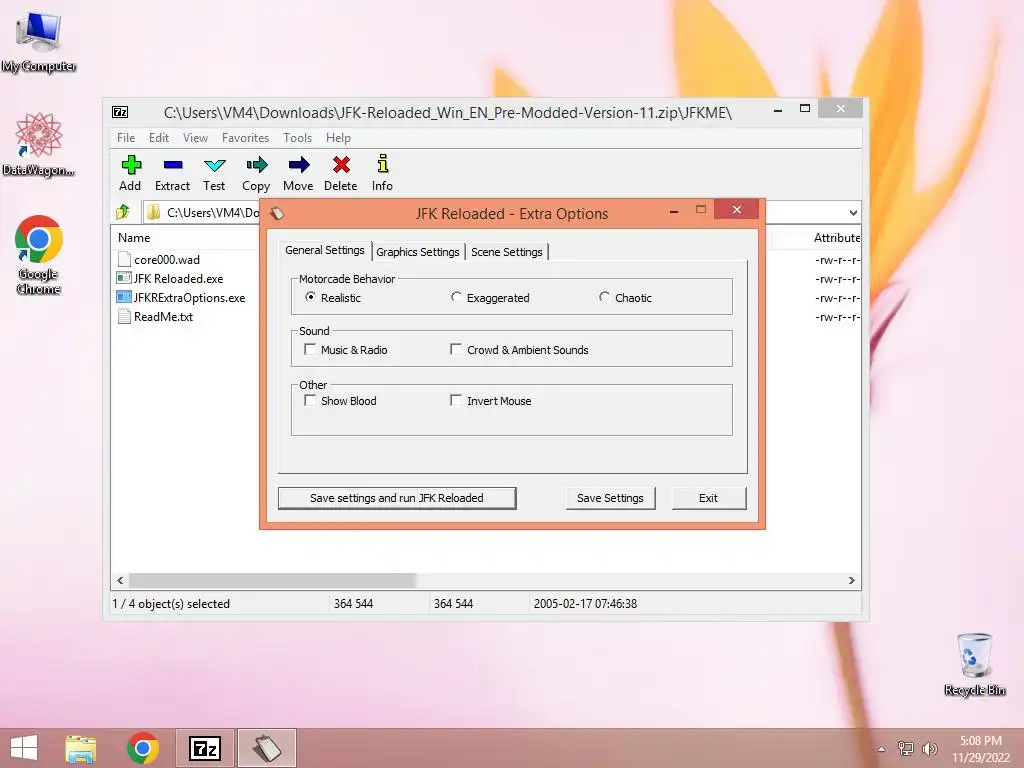Image resolution: width=1024 pixels, height=768 pixels.
Task: Click the up-folder arrow icon in 7-Zip
Action: coord(123,212)
